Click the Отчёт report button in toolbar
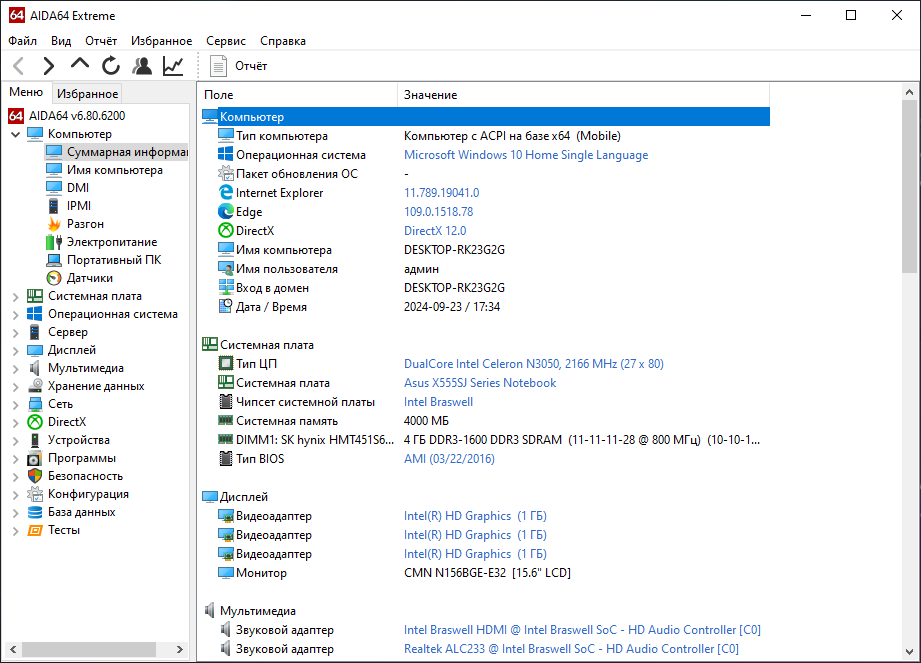Viewport: 921px width, 663px height. (238, 66)
